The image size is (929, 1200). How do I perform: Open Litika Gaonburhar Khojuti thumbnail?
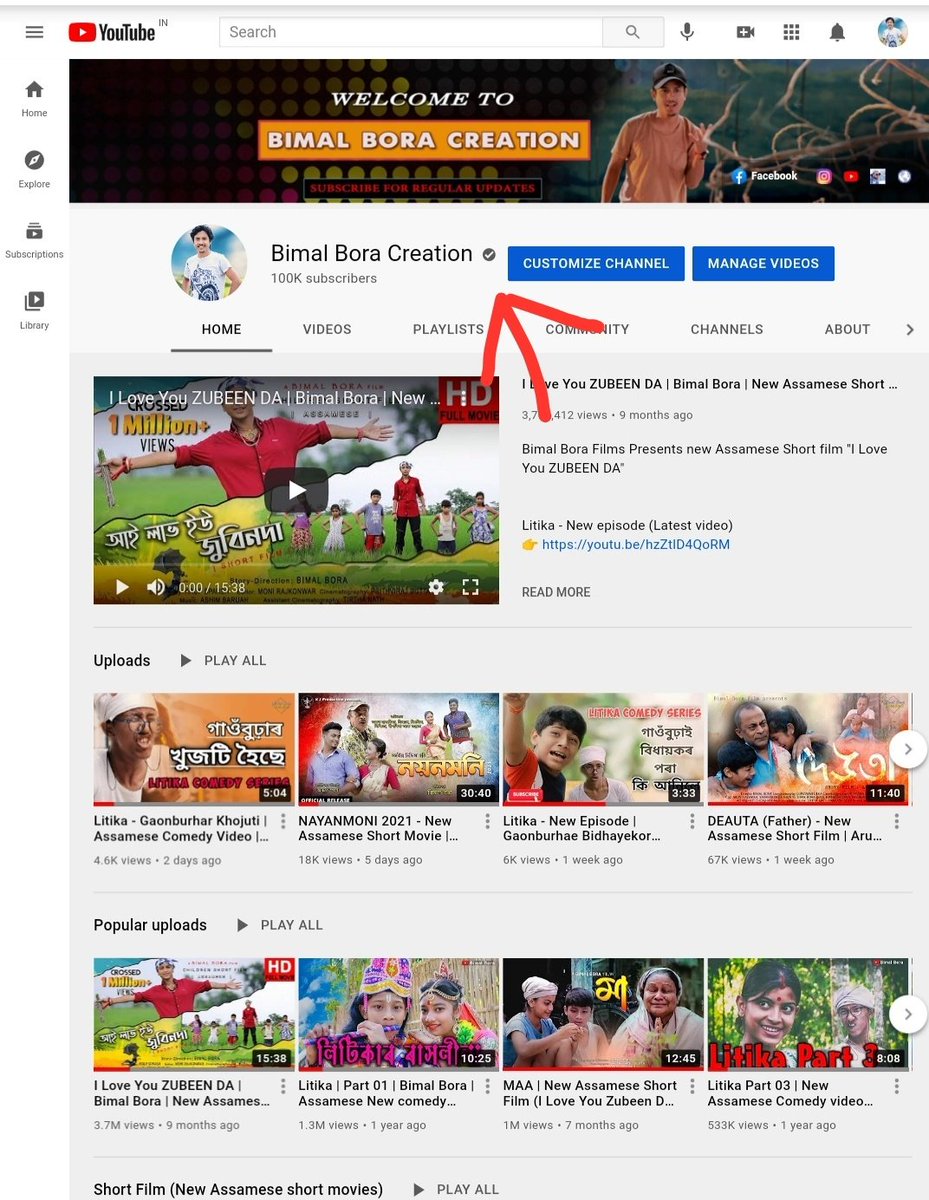194,749
